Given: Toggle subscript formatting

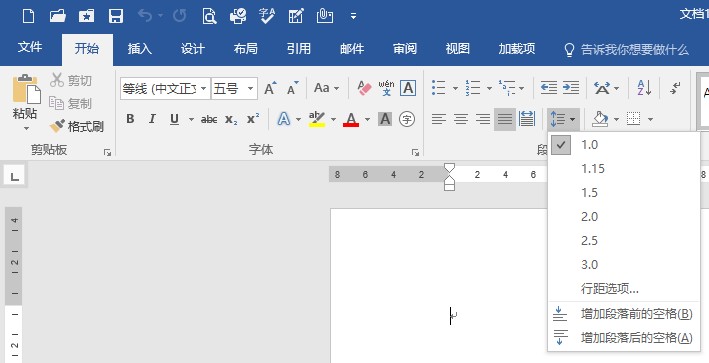Looking at the screenshot, I should pyautogui.click(x=231, y=119).
